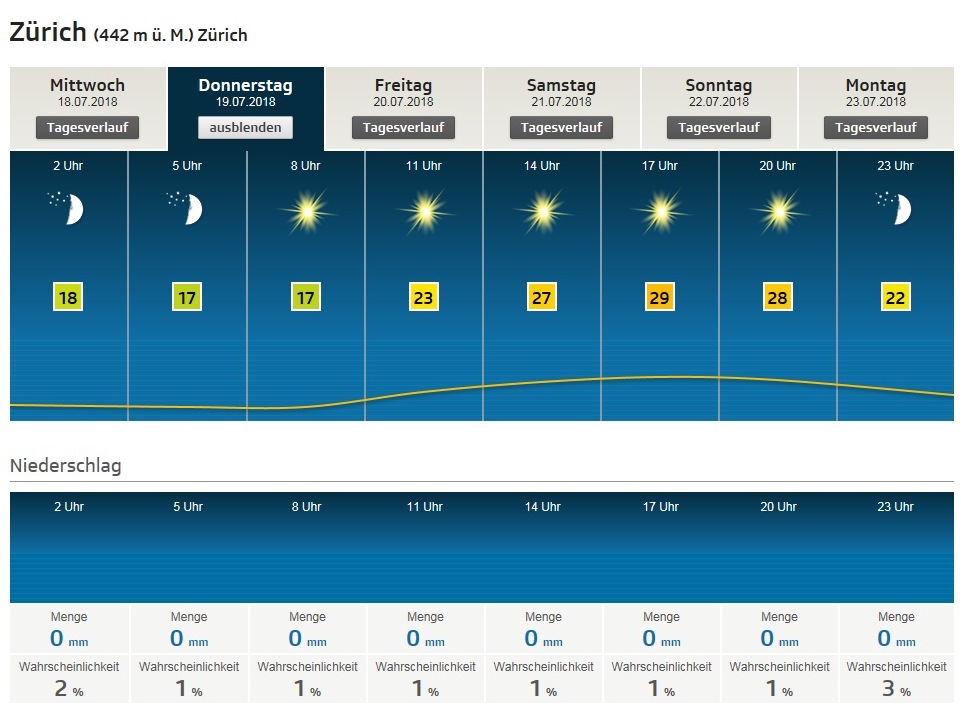Expand Tagesverlauf for Mittwoch
Screen dimensions: 963x723
tap(88, 128)
